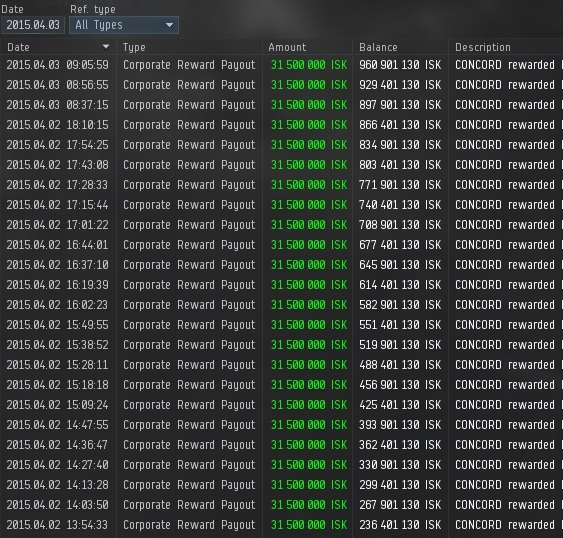Select the journal entry dated 2015.04.03 09:05:59
Viewport: 563px width, 538px height.
click(282, 65)
